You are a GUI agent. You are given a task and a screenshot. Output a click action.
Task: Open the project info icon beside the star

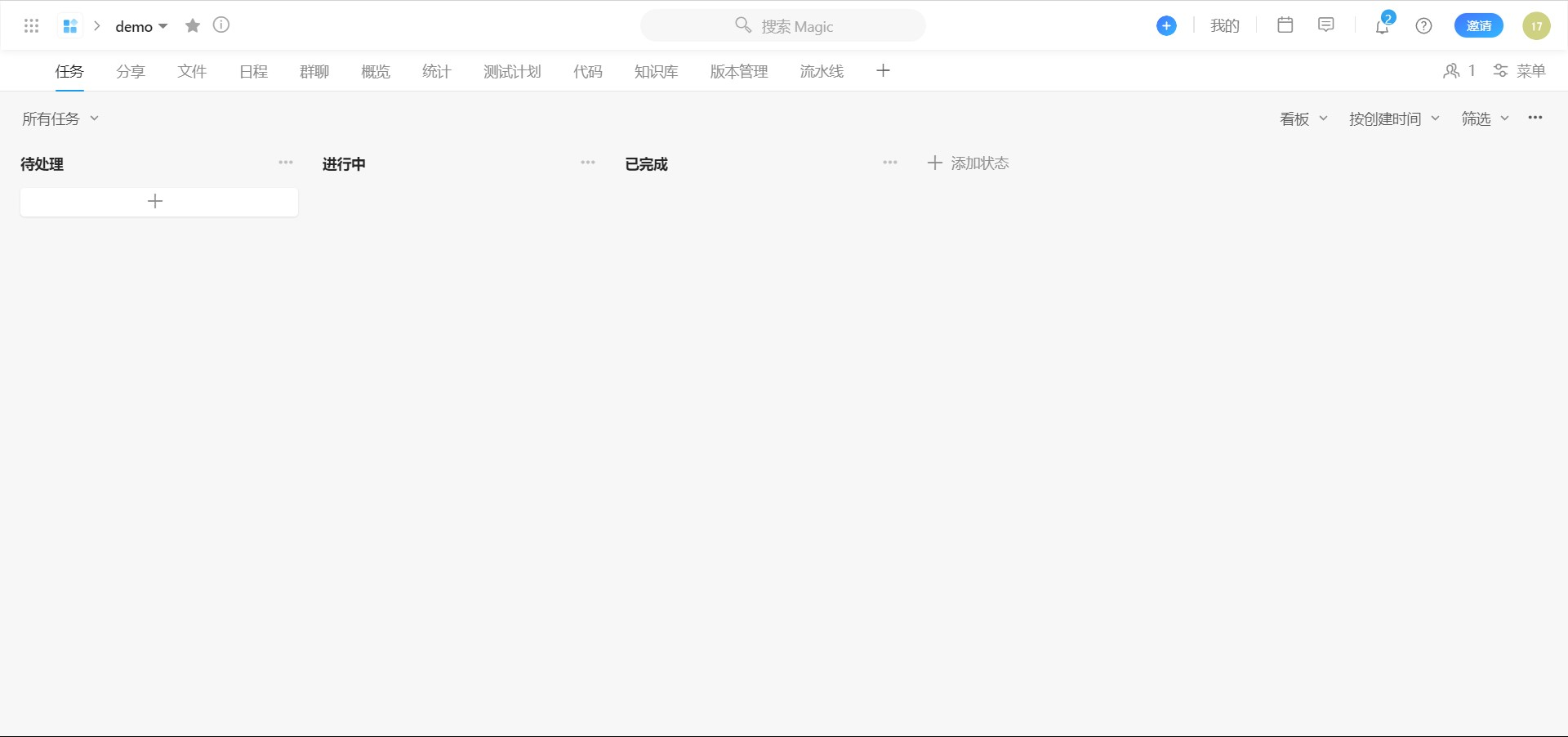221,25
